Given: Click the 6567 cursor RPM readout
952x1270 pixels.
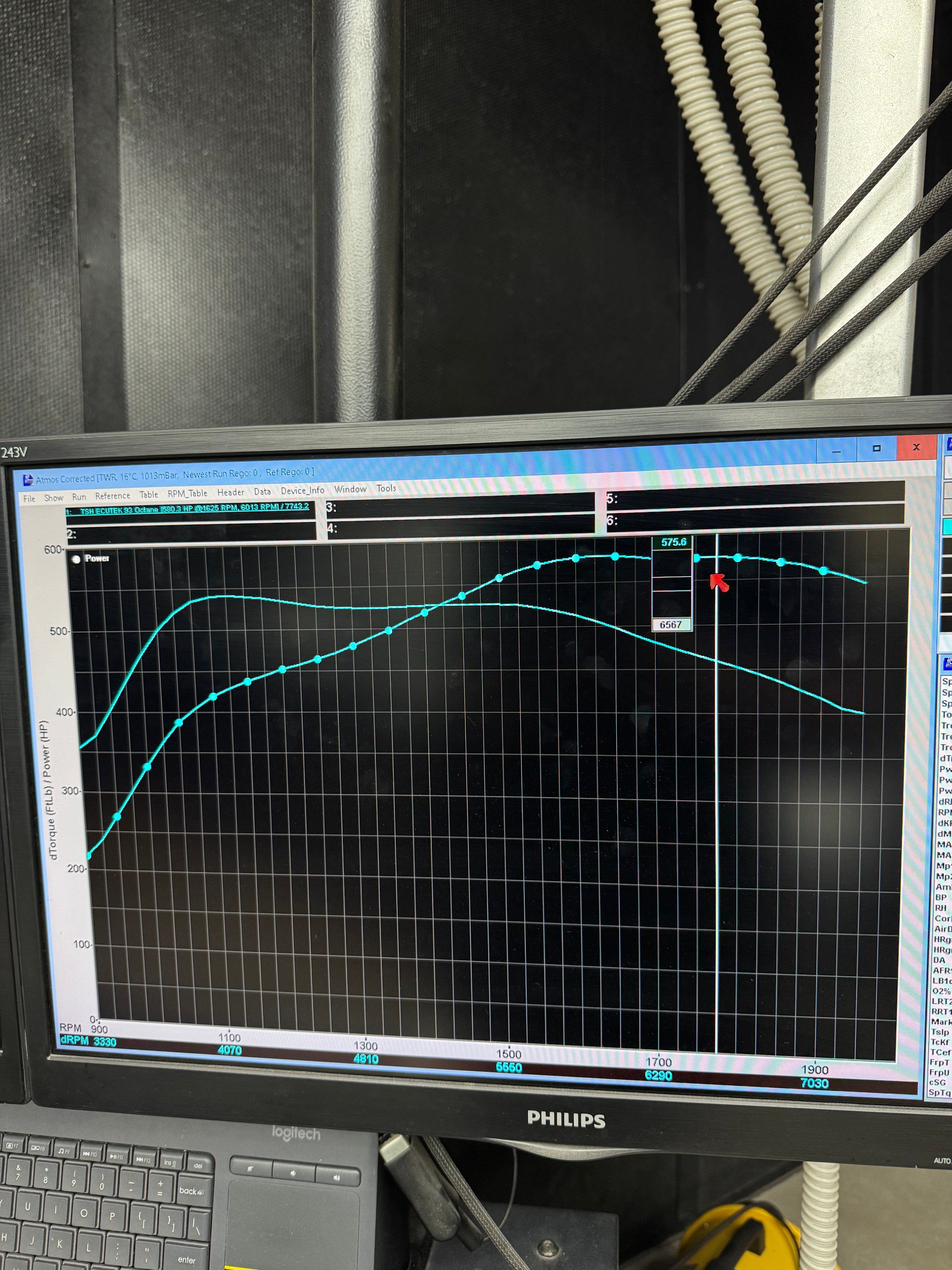Looking at the screenshot, I should tap(671, 625).
